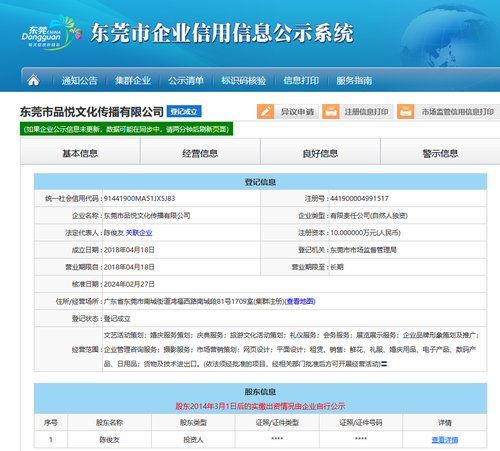This screenshot has height=451, width=500.
Task: Click registration authority 东莞市市场监督管理局
Action: [x=363, y=250]
